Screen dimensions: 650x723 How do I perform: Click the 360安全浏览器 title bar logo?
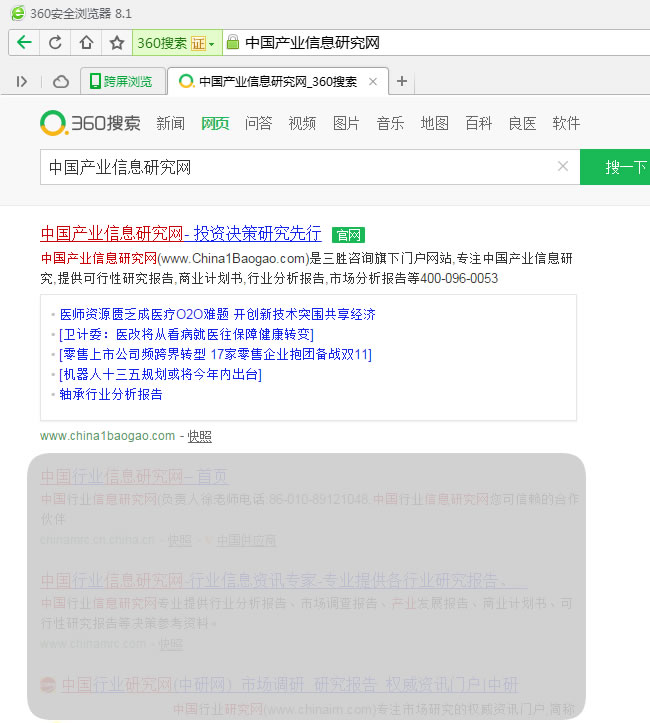[18, 13]
